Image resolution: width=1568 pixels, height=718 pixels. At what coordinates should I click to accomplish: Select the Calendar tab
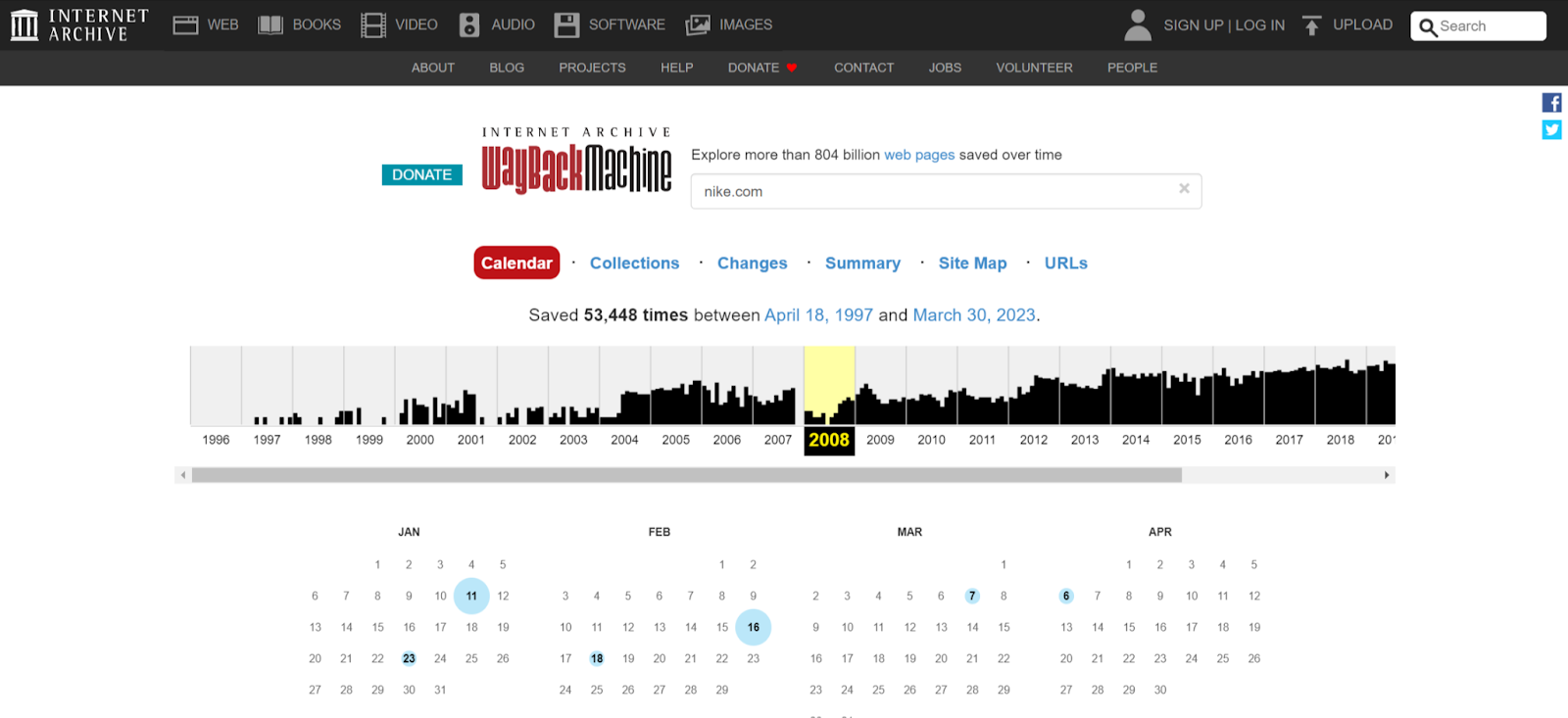[x=516, y=263]
